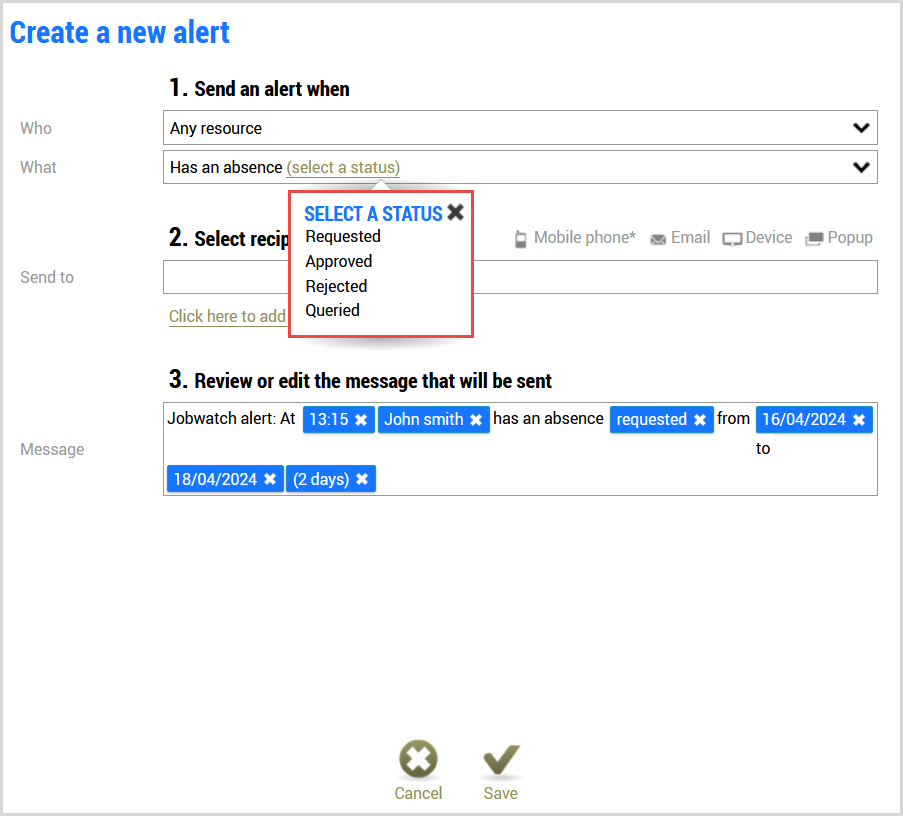
Task: Click the Cancel cross icon
Action: point(418,759)
